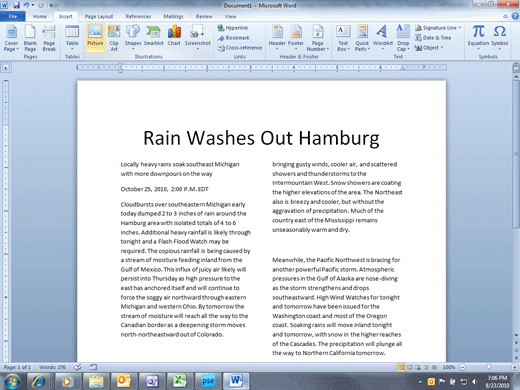Open the Clip Art pane
520x390 pixels.
114,37
